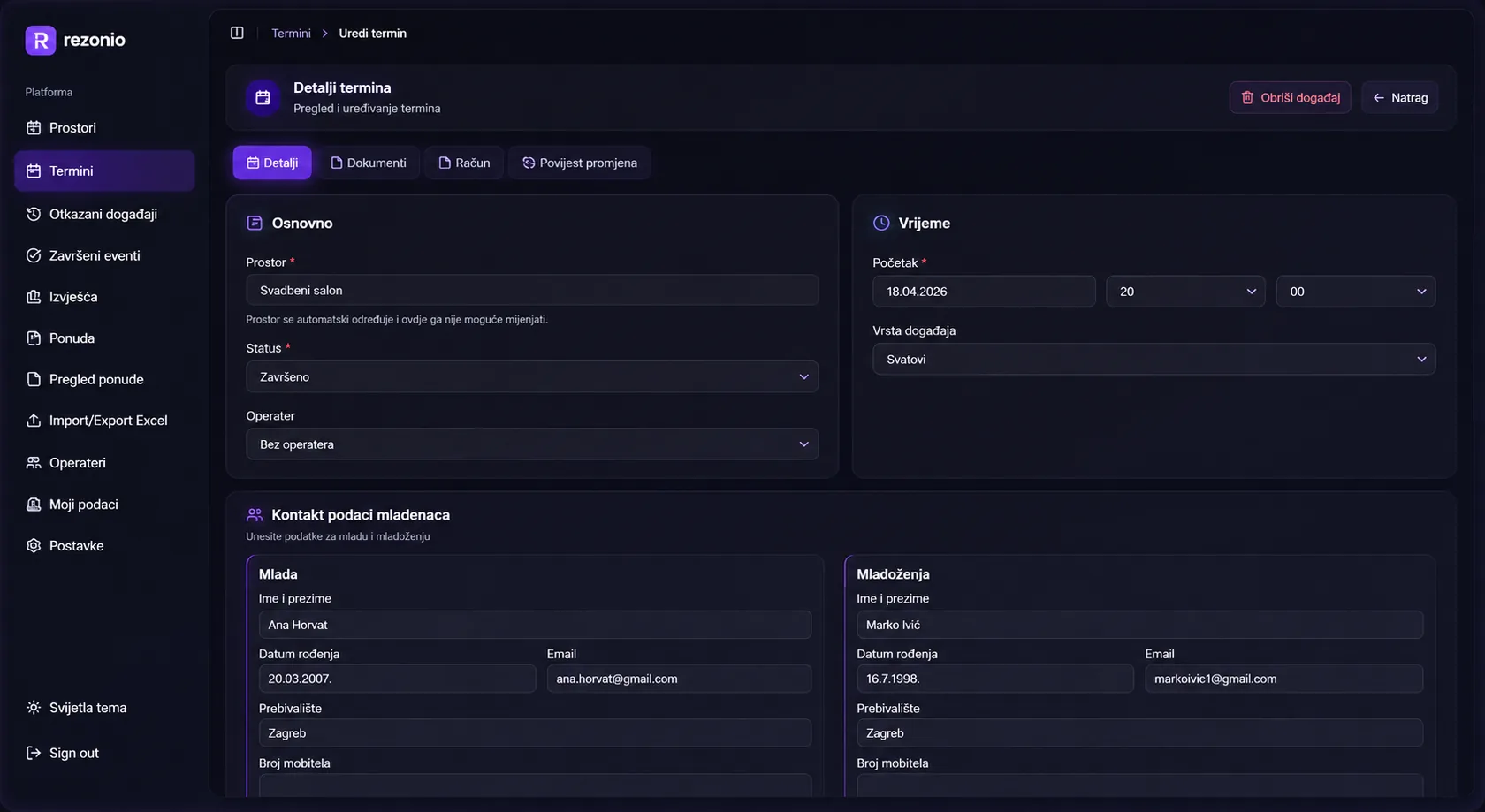This screenshot has height=812, width=1485.
Task: Click the Detalji termina calendar icon
Action: pos(263,97)
